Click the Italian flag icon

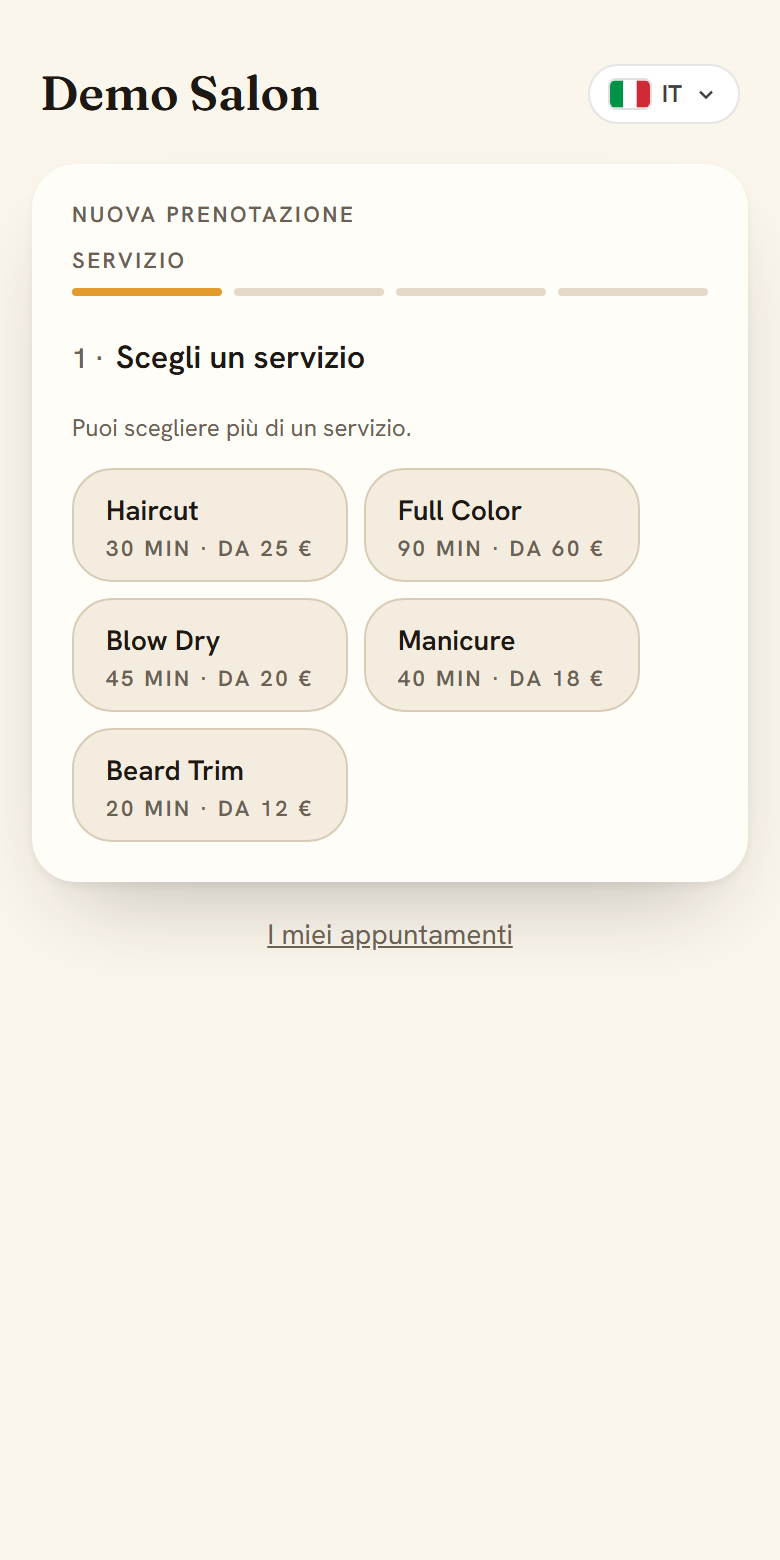tap(630, 94)
